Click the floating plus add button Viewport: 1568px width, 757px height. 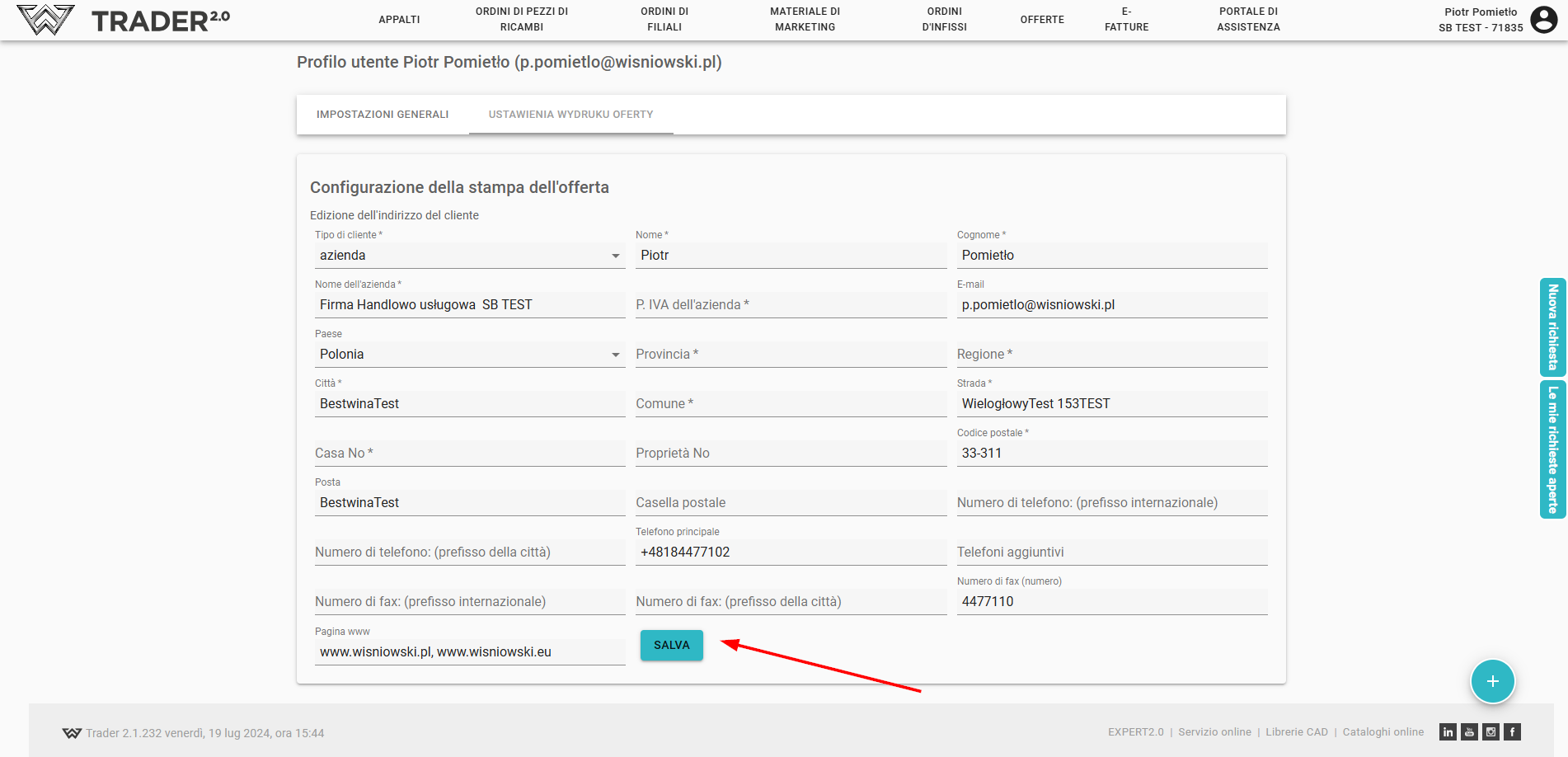click(x=1492, y=681)
